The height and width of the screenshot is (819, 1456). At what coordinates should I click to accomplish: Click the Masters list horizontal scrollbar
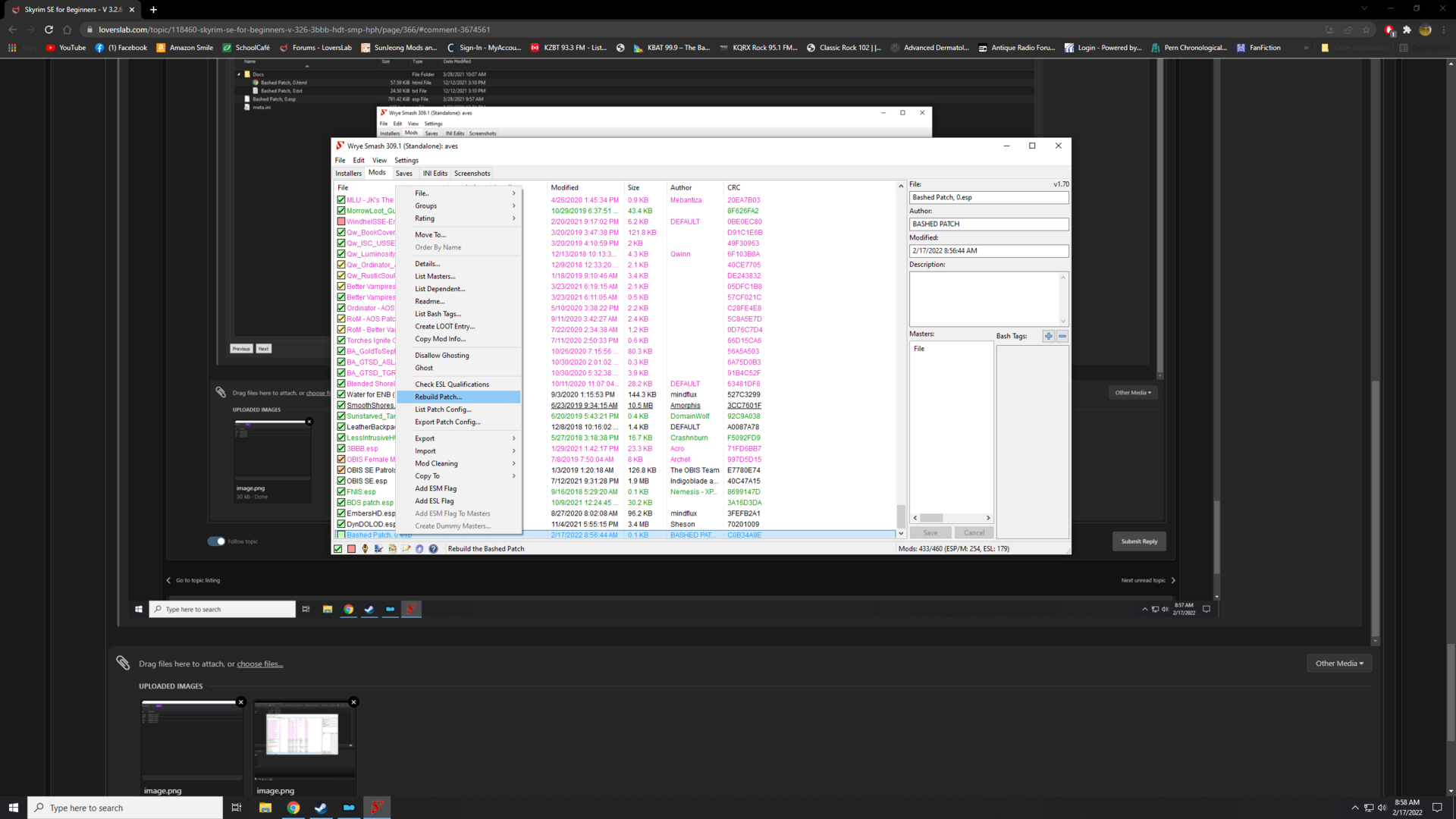[952, 518]
